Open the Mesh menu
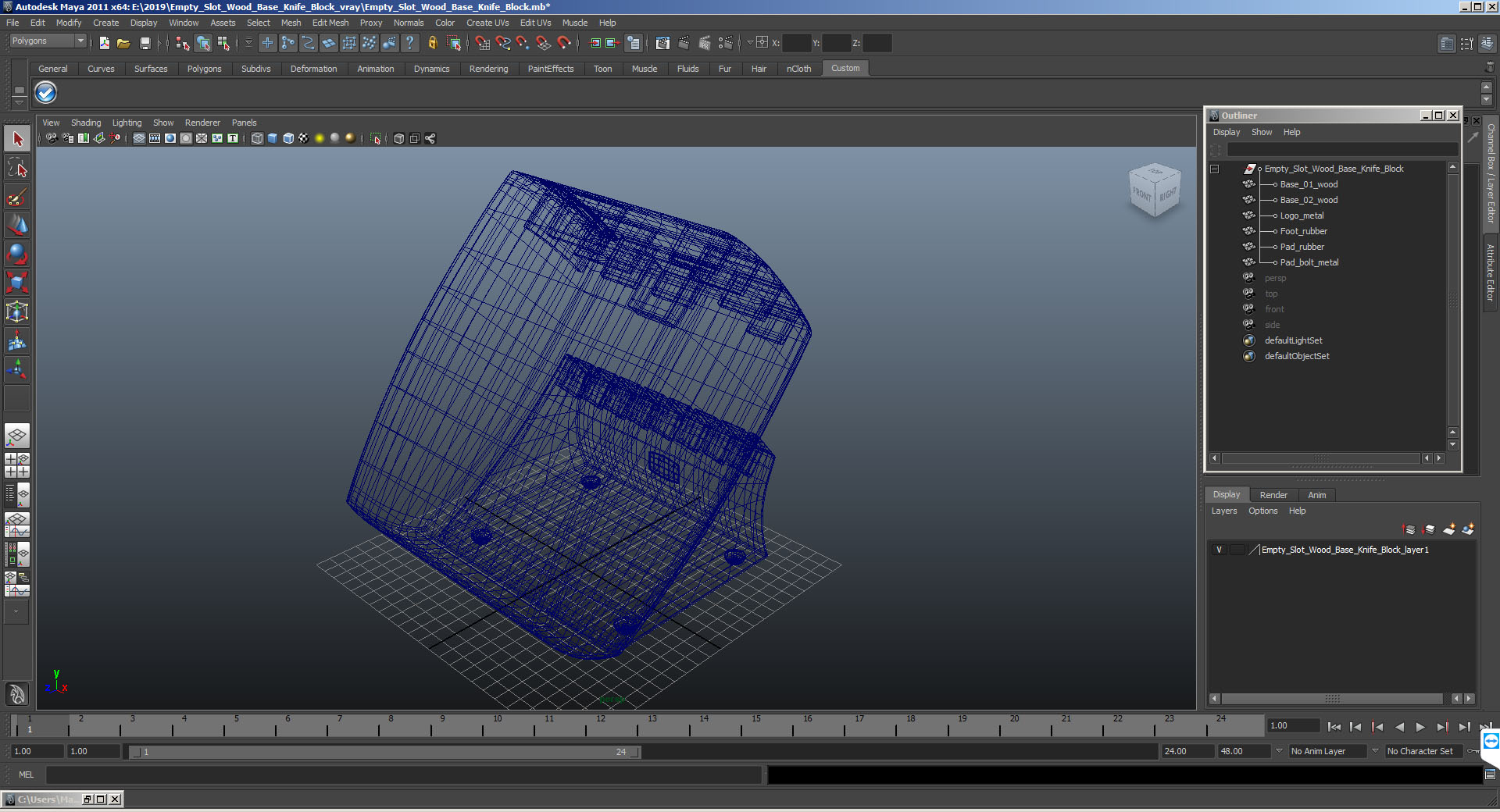1500x812 pixels. (291, 23)
